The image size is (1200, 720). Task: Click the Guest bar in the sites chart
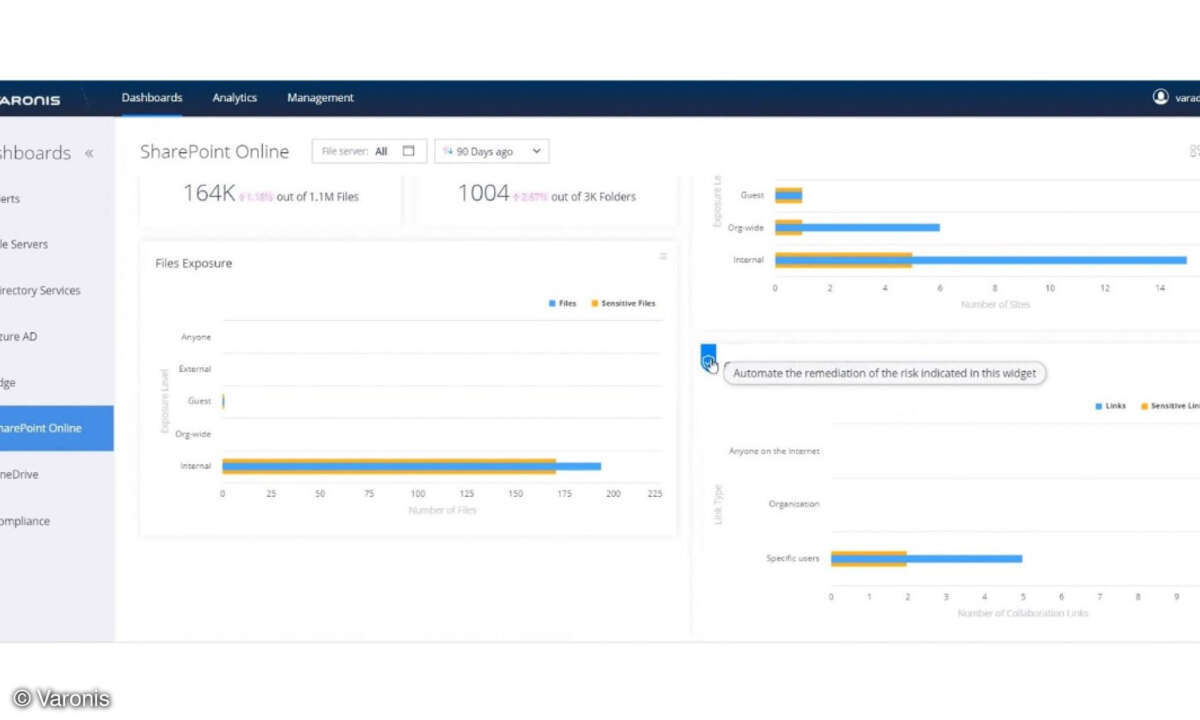click(788, 195)
